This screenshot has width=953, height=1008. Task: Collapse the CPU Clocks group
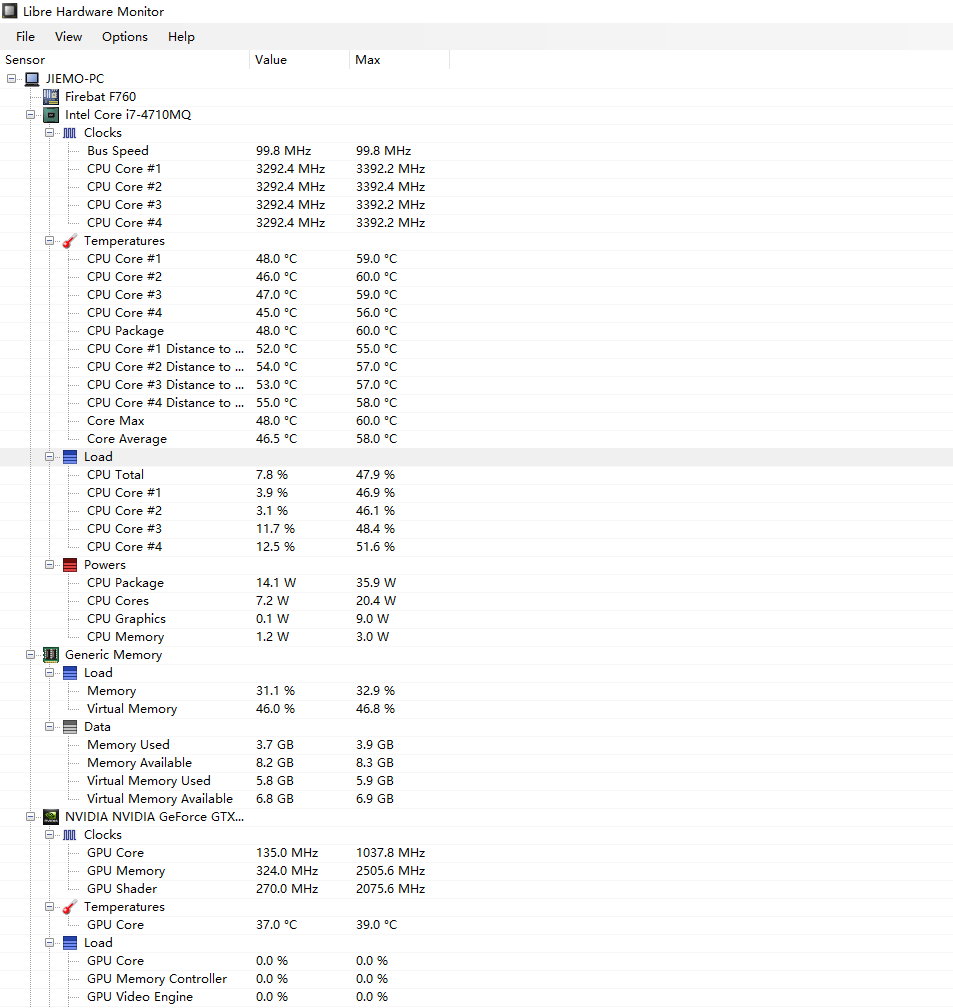pos(50,132)
